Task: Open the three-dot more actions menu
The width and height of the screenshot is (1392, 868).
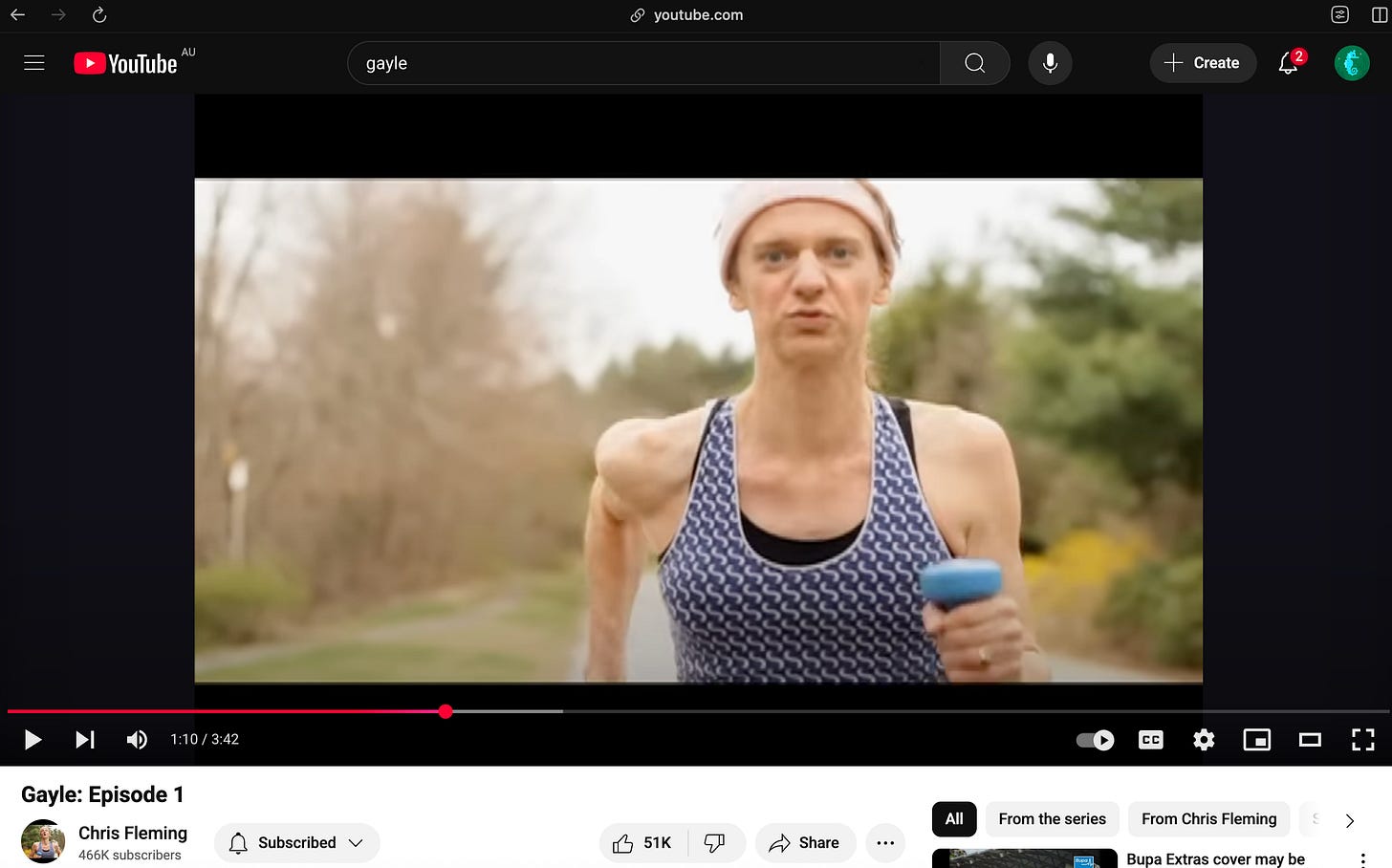Action: (x=885, y=842)
